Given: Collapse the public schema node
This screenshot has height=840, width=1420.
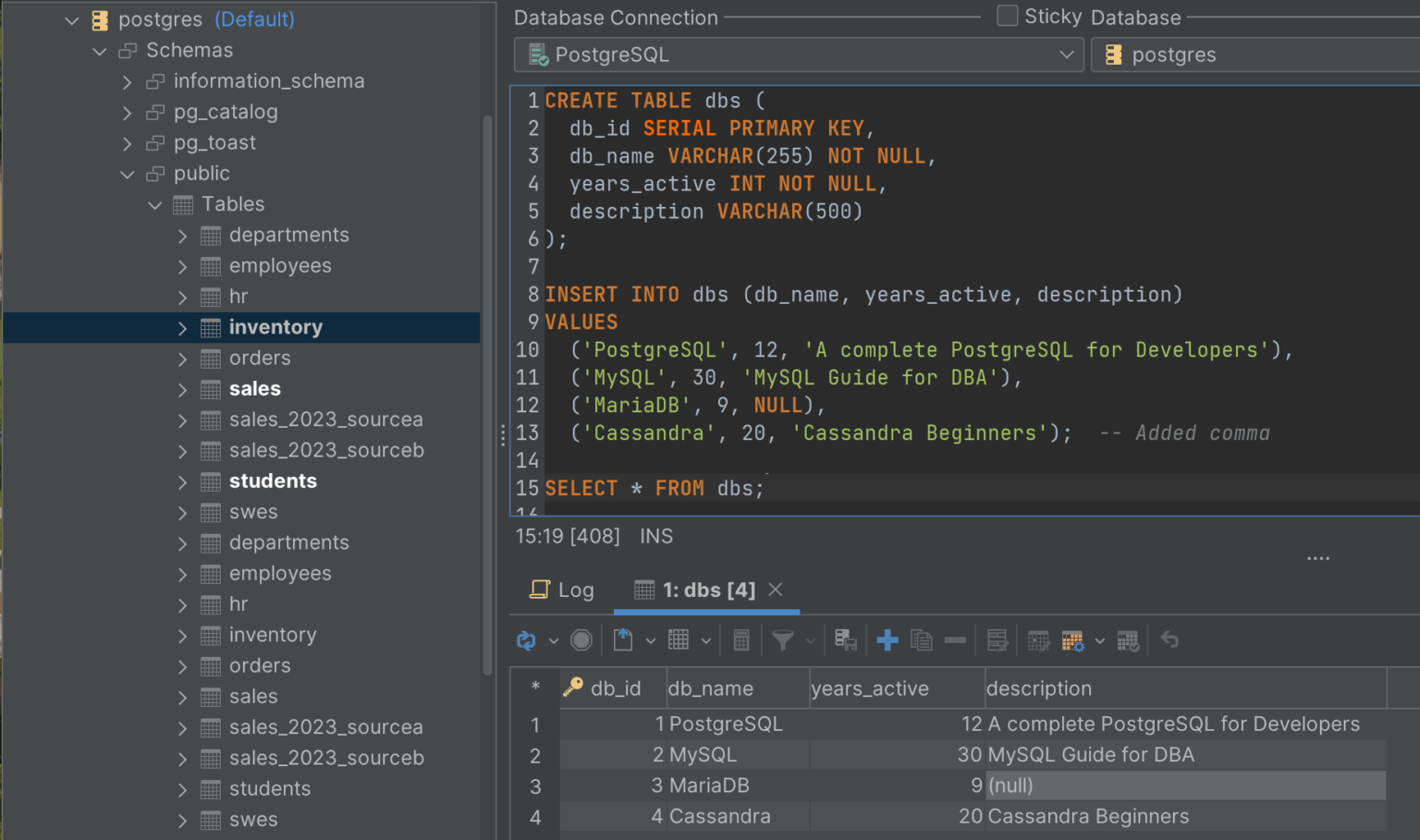Looking at the screenshot, I should pos(128,174).
